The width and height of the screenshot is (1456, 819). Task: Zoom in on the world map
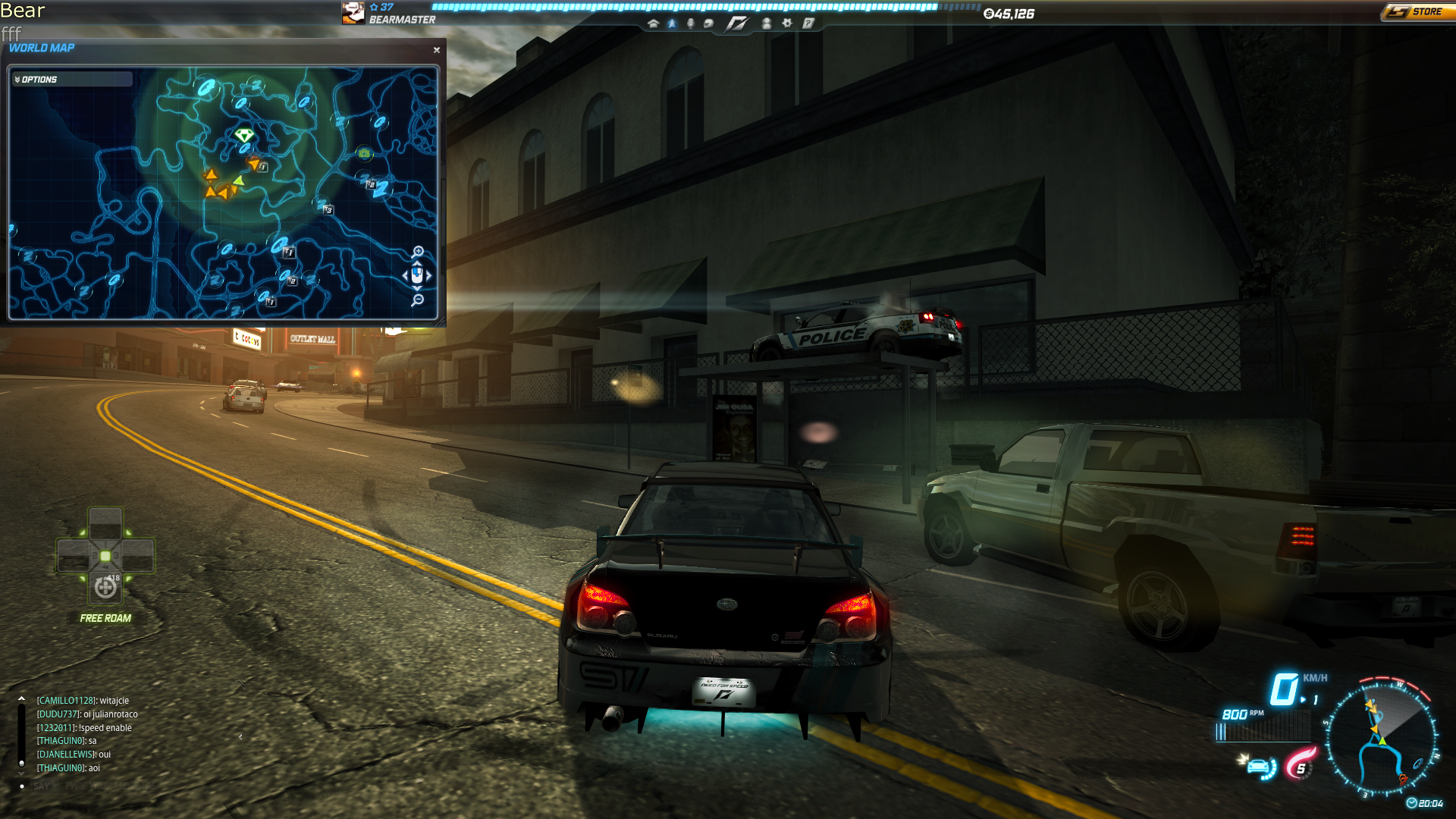pyautogui.click(x=418, y=252)
